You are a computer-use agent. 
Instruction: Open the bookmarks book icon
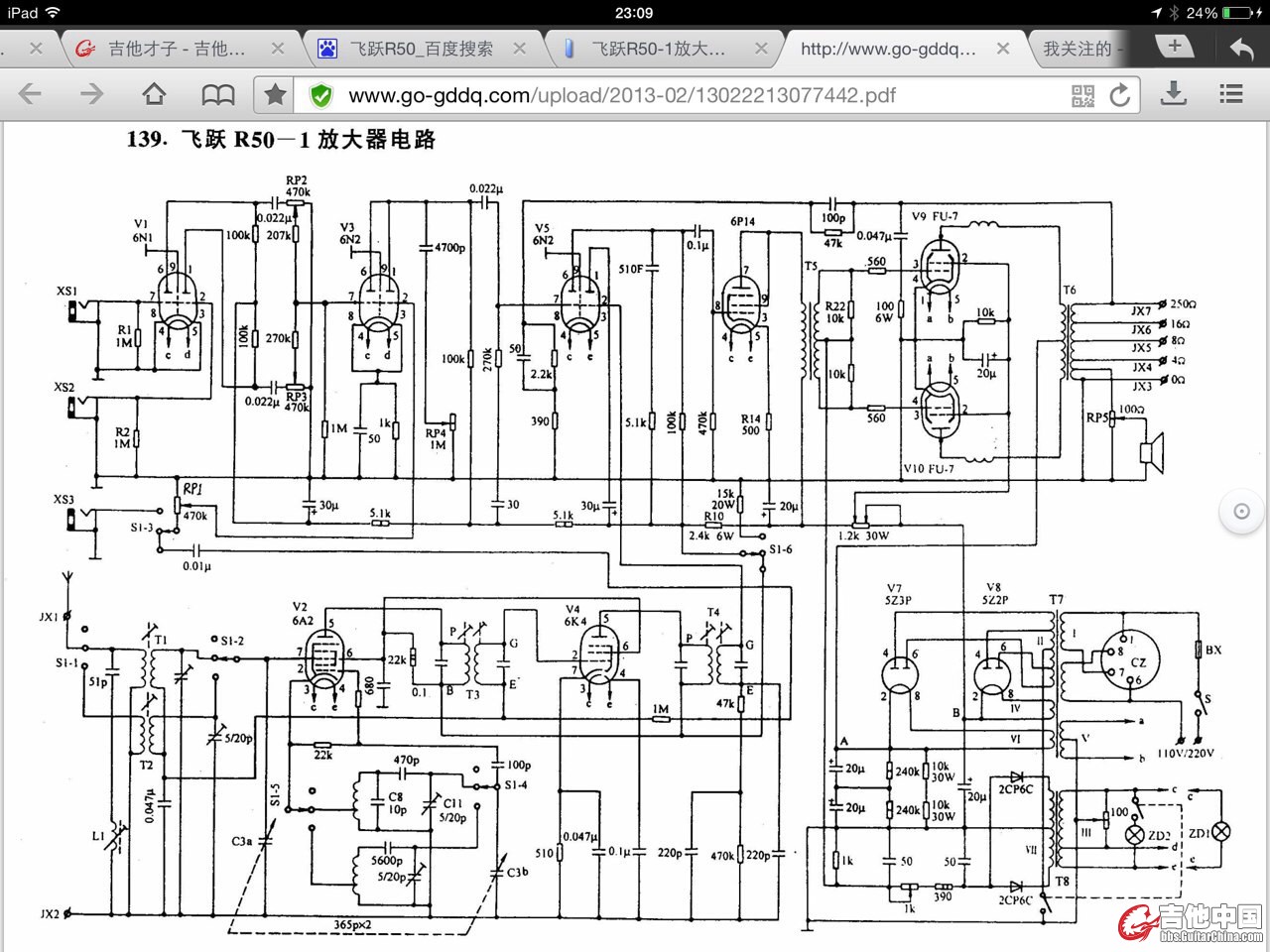pos(217,94)
